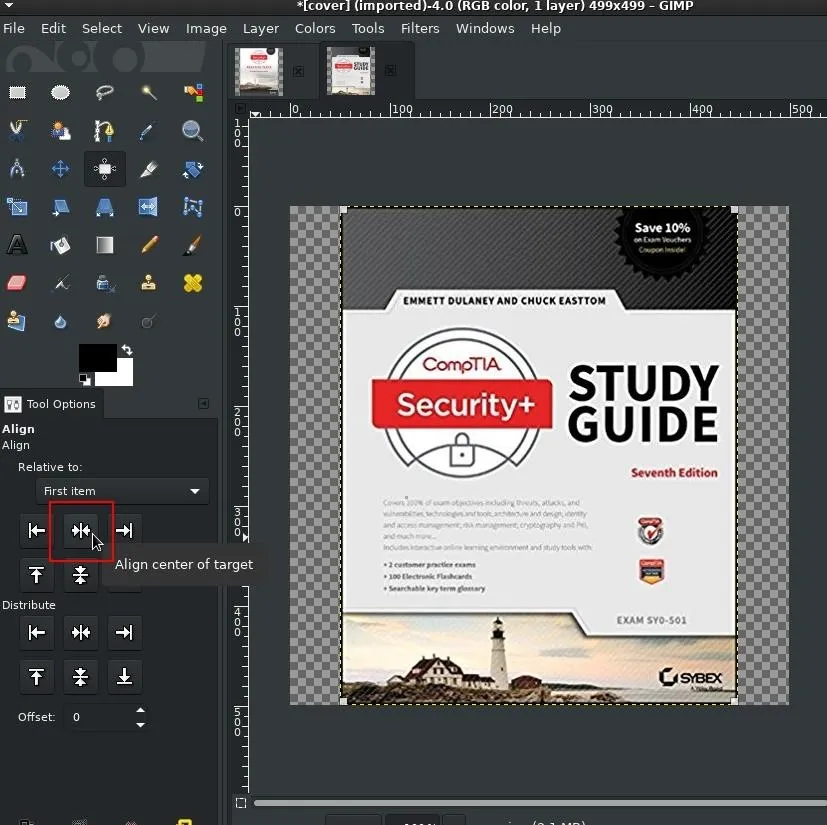Select the Heal tool
Viewport: 827px width, 825px height.
[193, 283]
